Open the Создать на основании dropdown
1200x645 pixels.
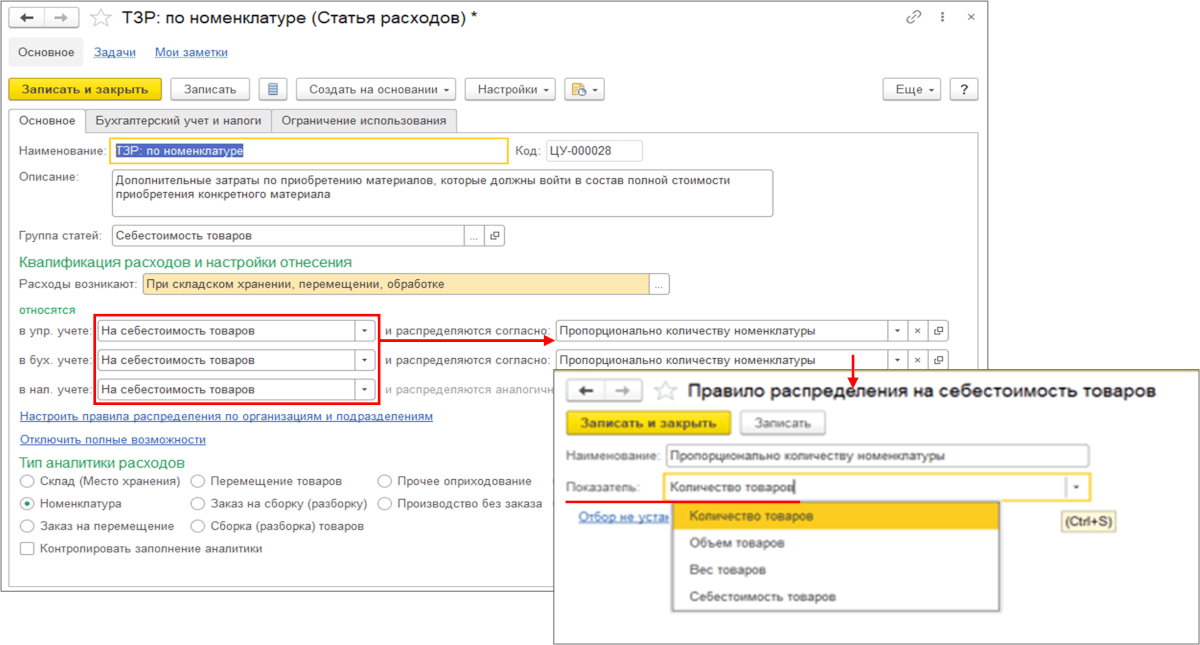376,89
